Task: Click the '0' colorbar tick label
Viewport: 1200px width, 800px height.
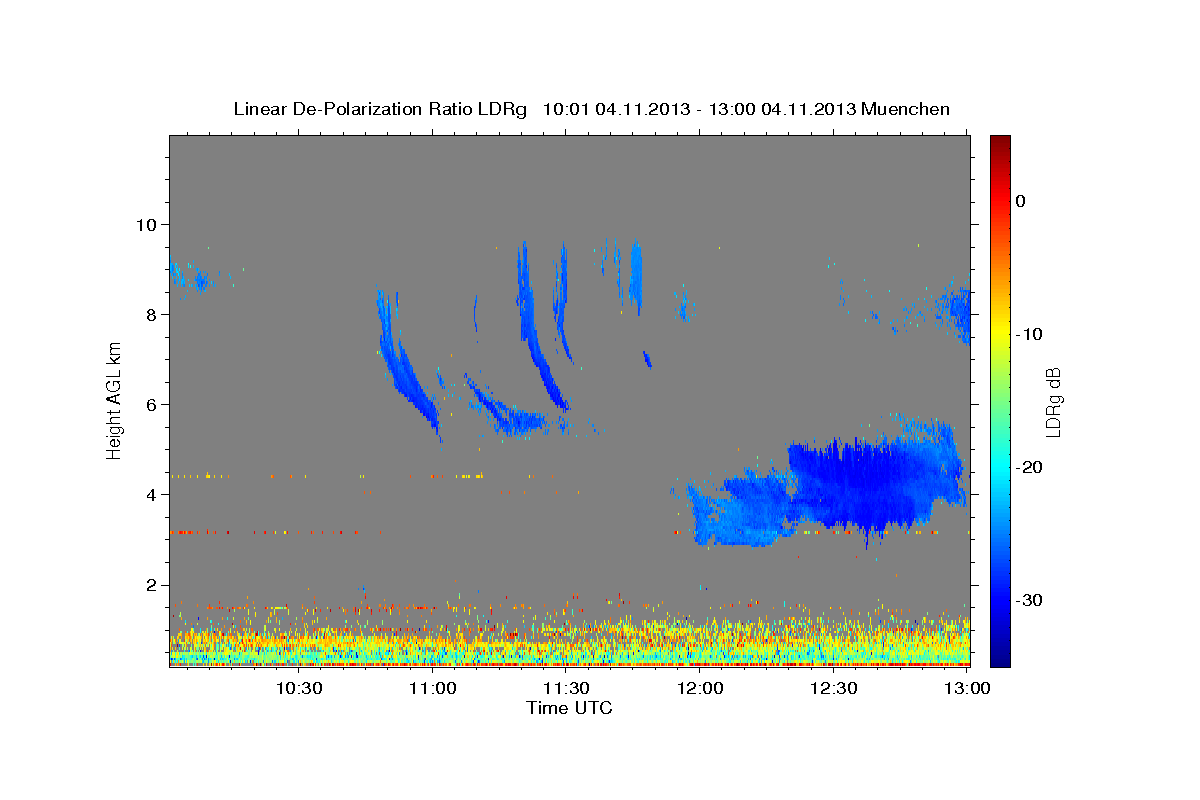Action: click(x=1021, y=201)
